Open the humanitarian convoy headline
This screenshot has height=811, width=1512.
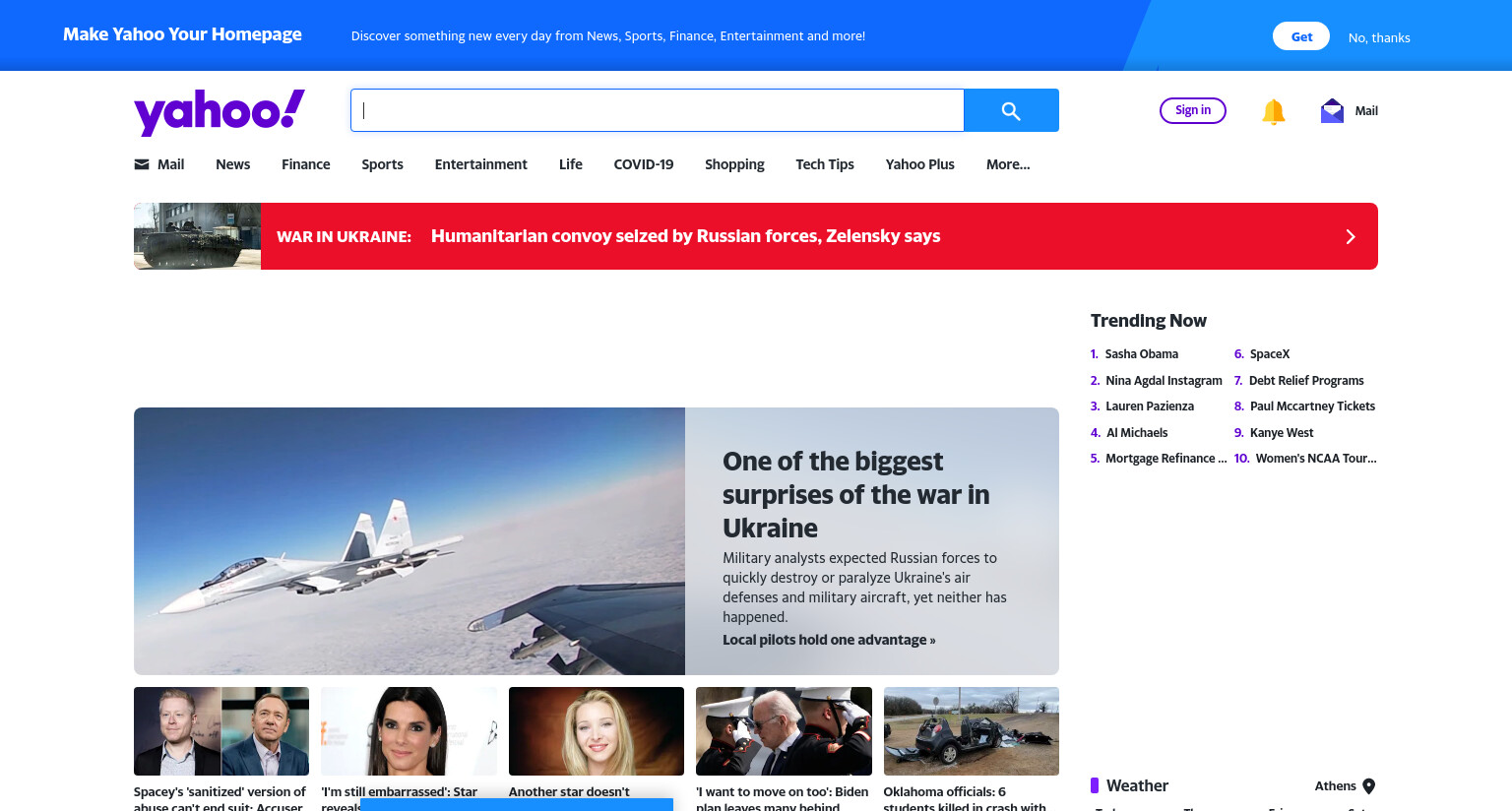tap(686, 236)
